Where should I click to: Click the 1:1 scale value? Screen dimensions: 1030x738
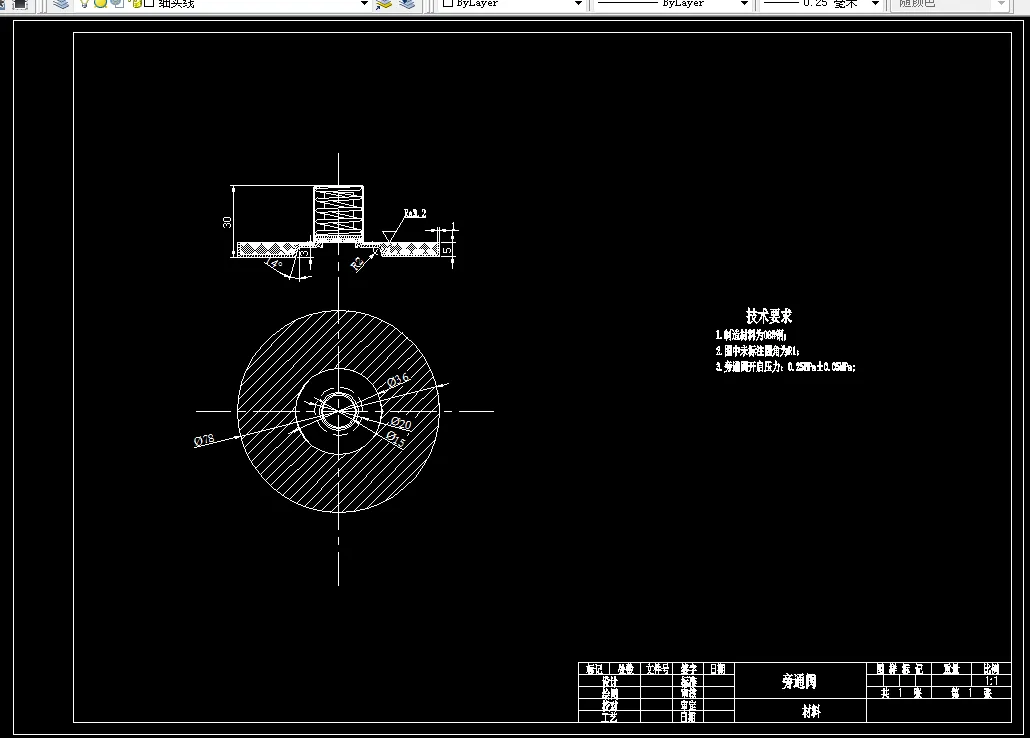tap(991, 681)
